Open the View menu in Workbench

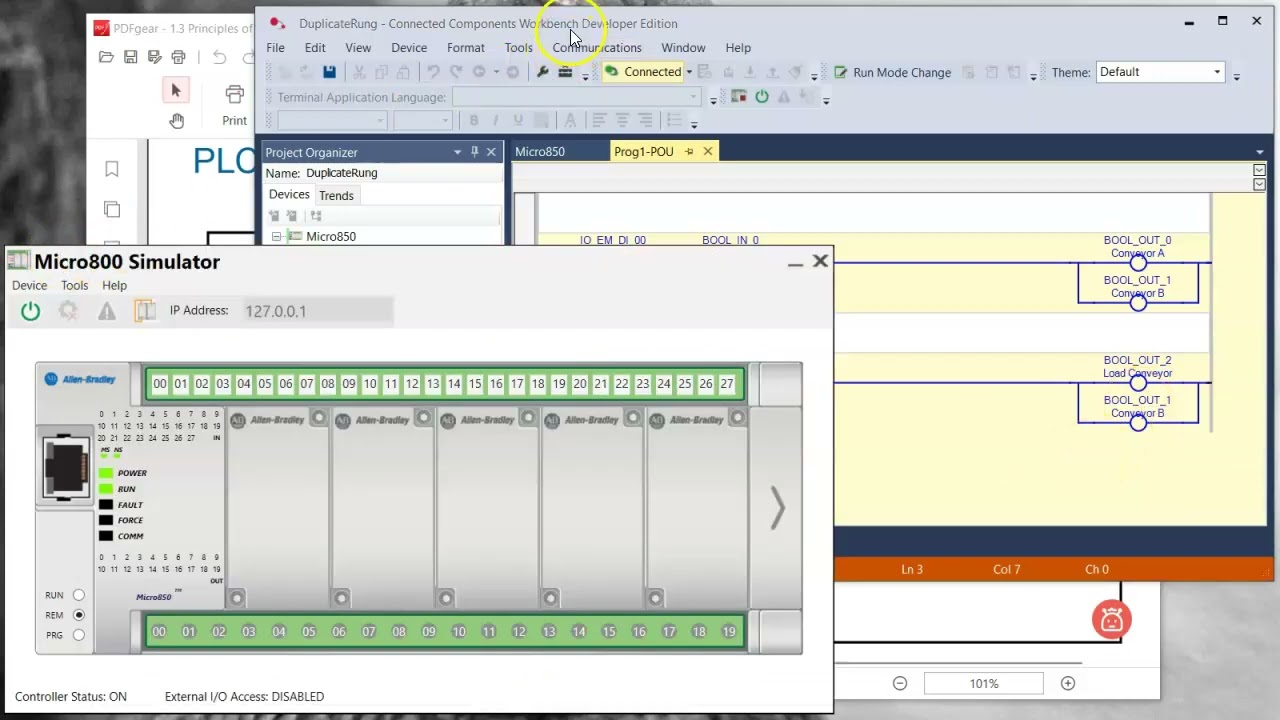click(358, 48)
